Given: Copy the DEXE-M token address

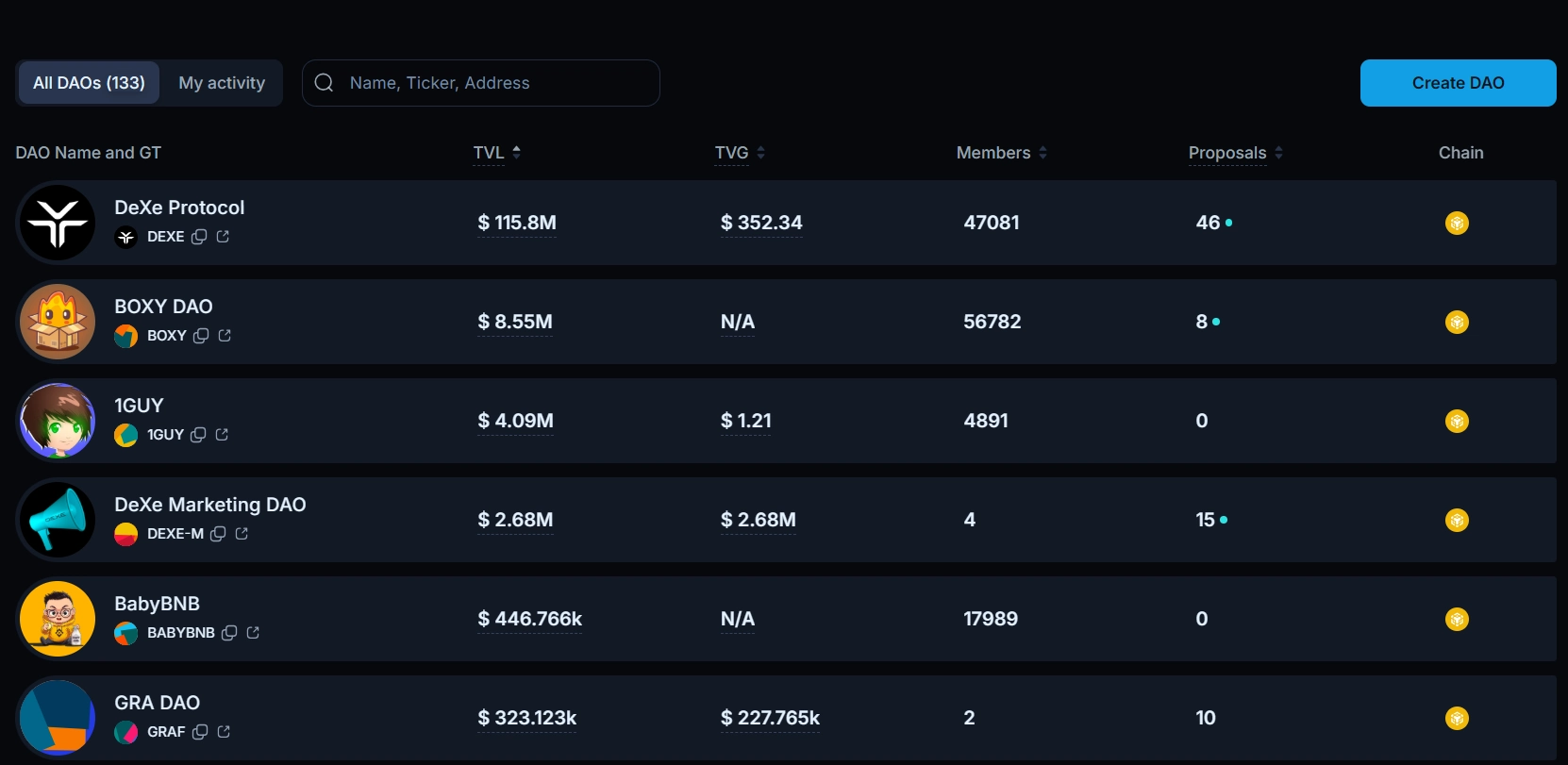Looking at the screenshot, I should click(x=218, y=534).
